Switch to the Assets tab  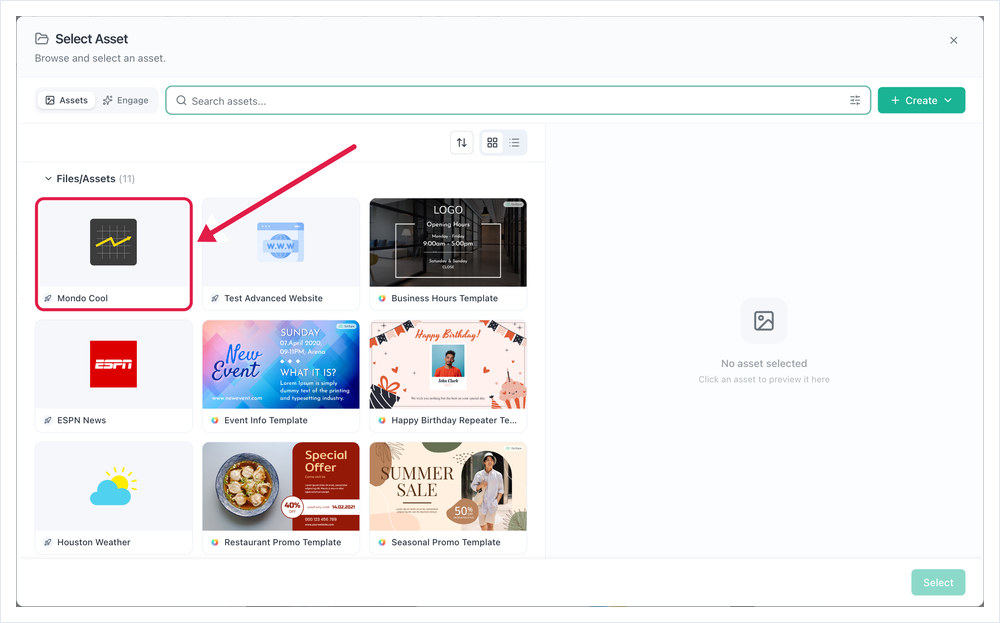click(66, 100)
